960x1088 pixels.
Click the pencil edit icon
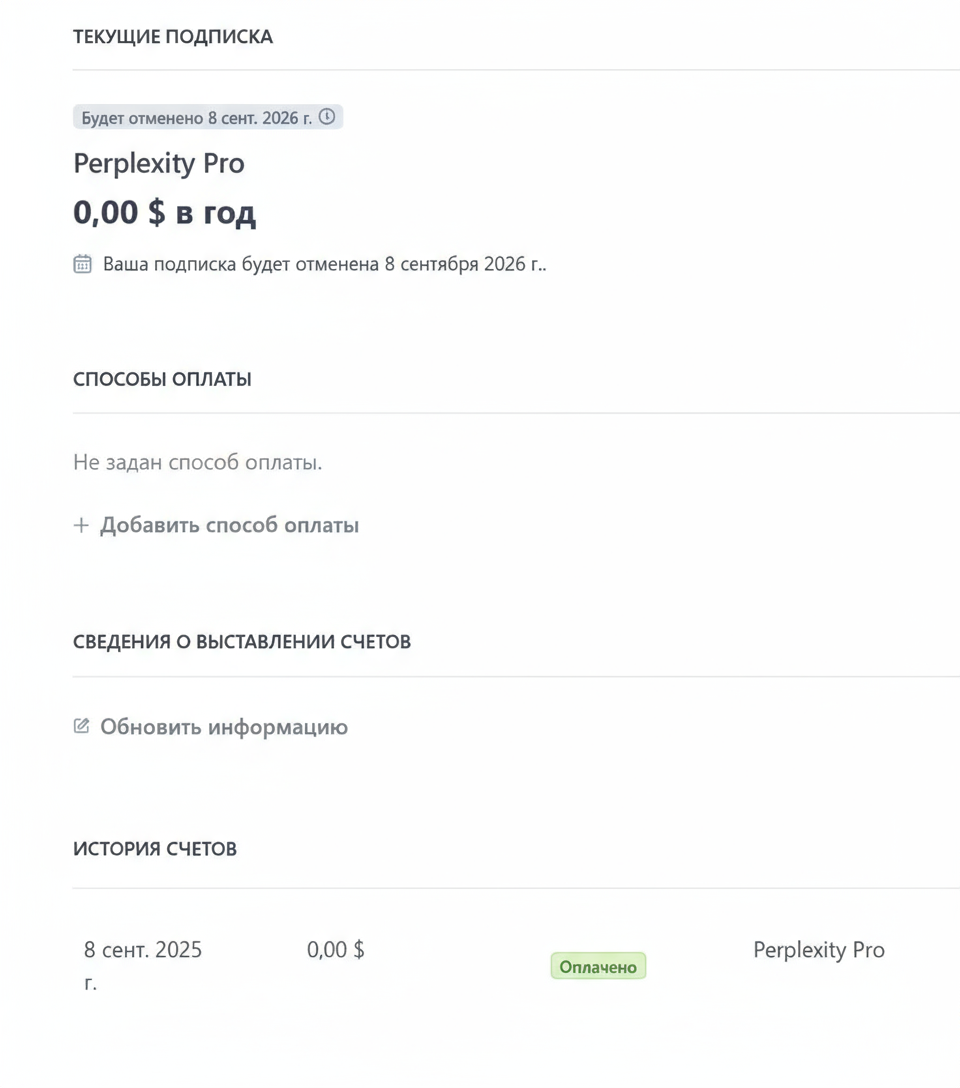82,726
